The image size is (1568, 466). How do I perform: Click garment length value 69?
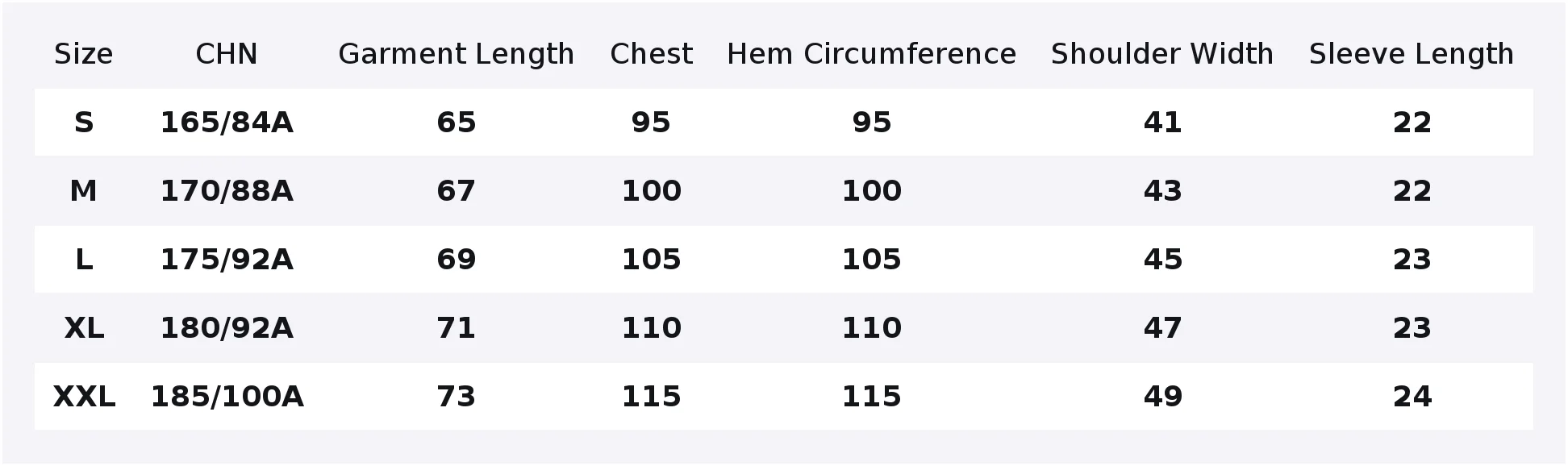point(457,260)
